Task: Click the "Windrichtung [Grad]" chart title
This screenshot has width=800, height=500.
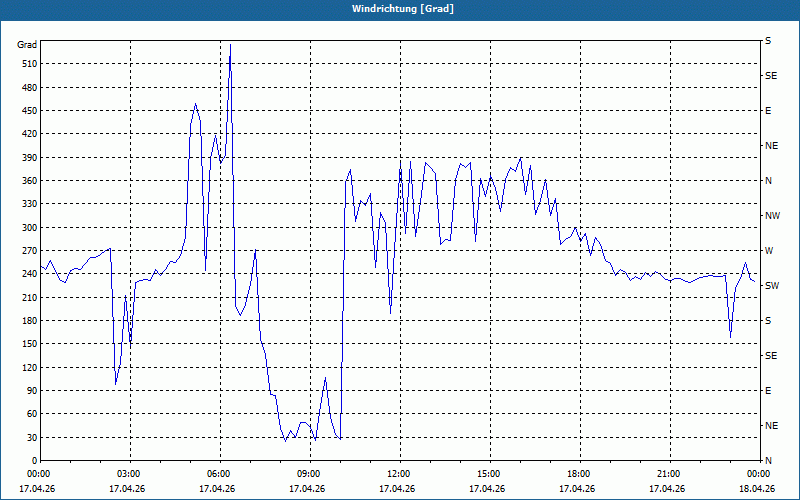Action: [400, 8]
